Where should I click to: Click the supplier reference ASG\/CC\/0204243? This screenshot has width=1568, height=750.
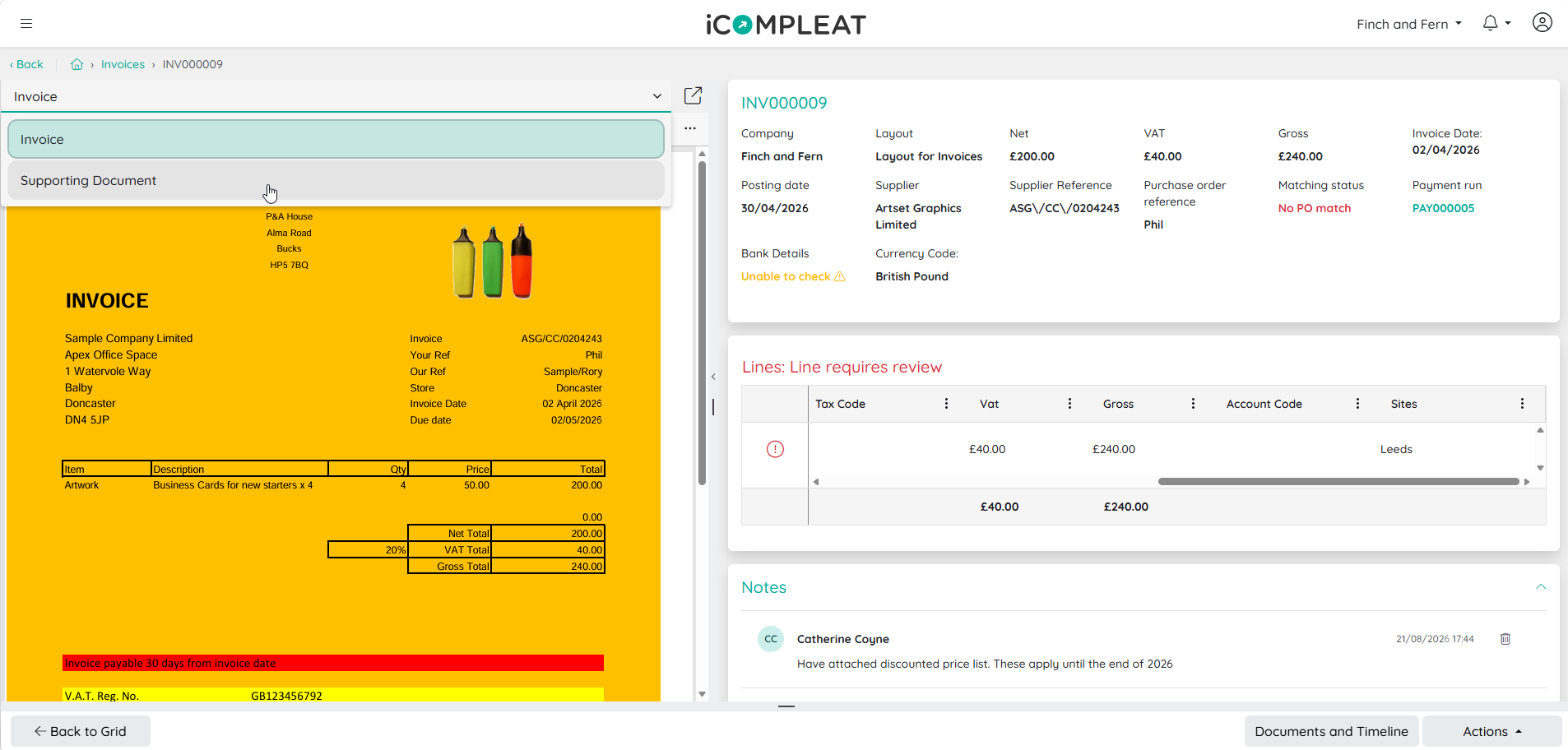(1064, 208)
